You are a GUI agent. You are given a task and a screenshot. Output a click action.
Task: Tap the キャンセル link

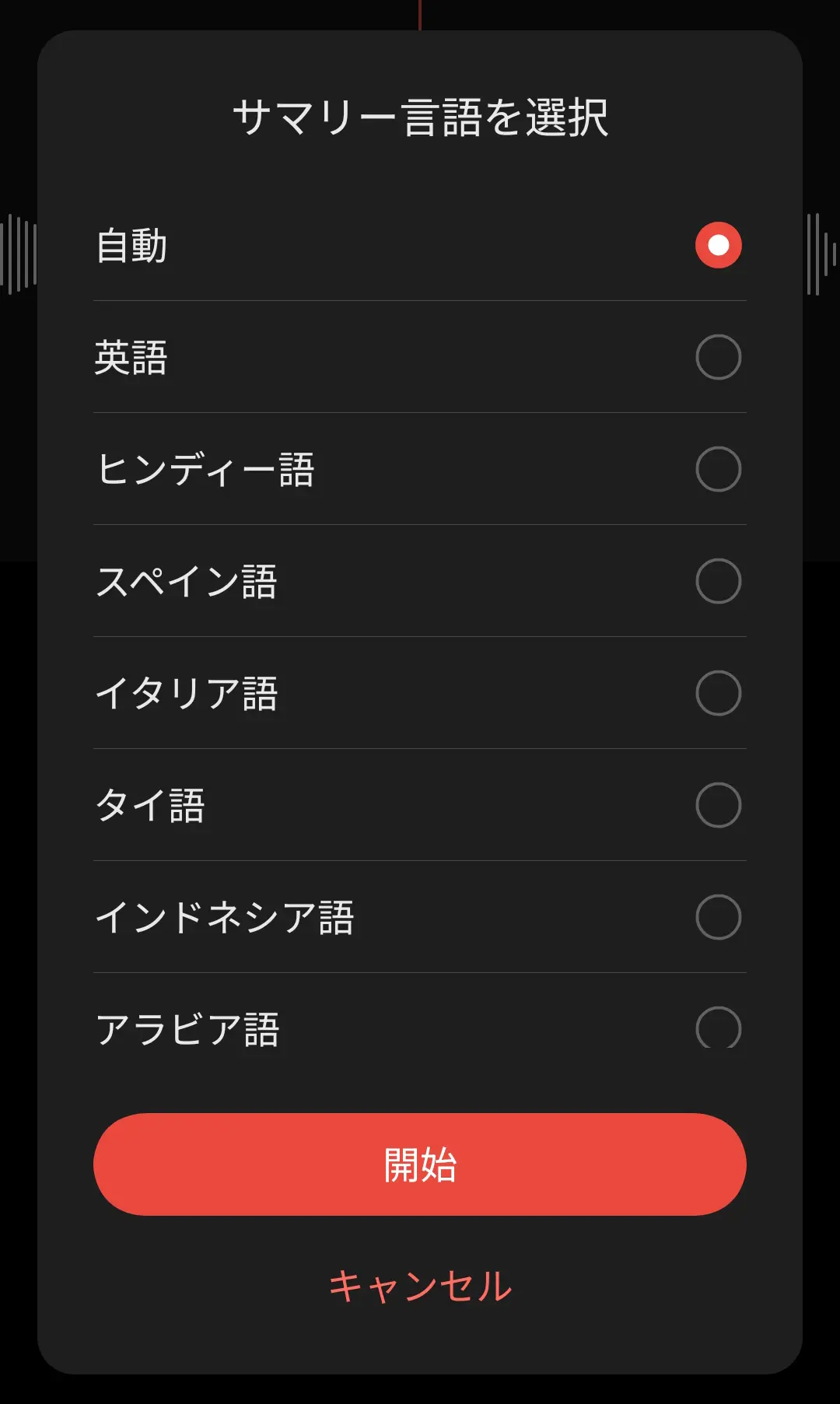point(420,1286)
